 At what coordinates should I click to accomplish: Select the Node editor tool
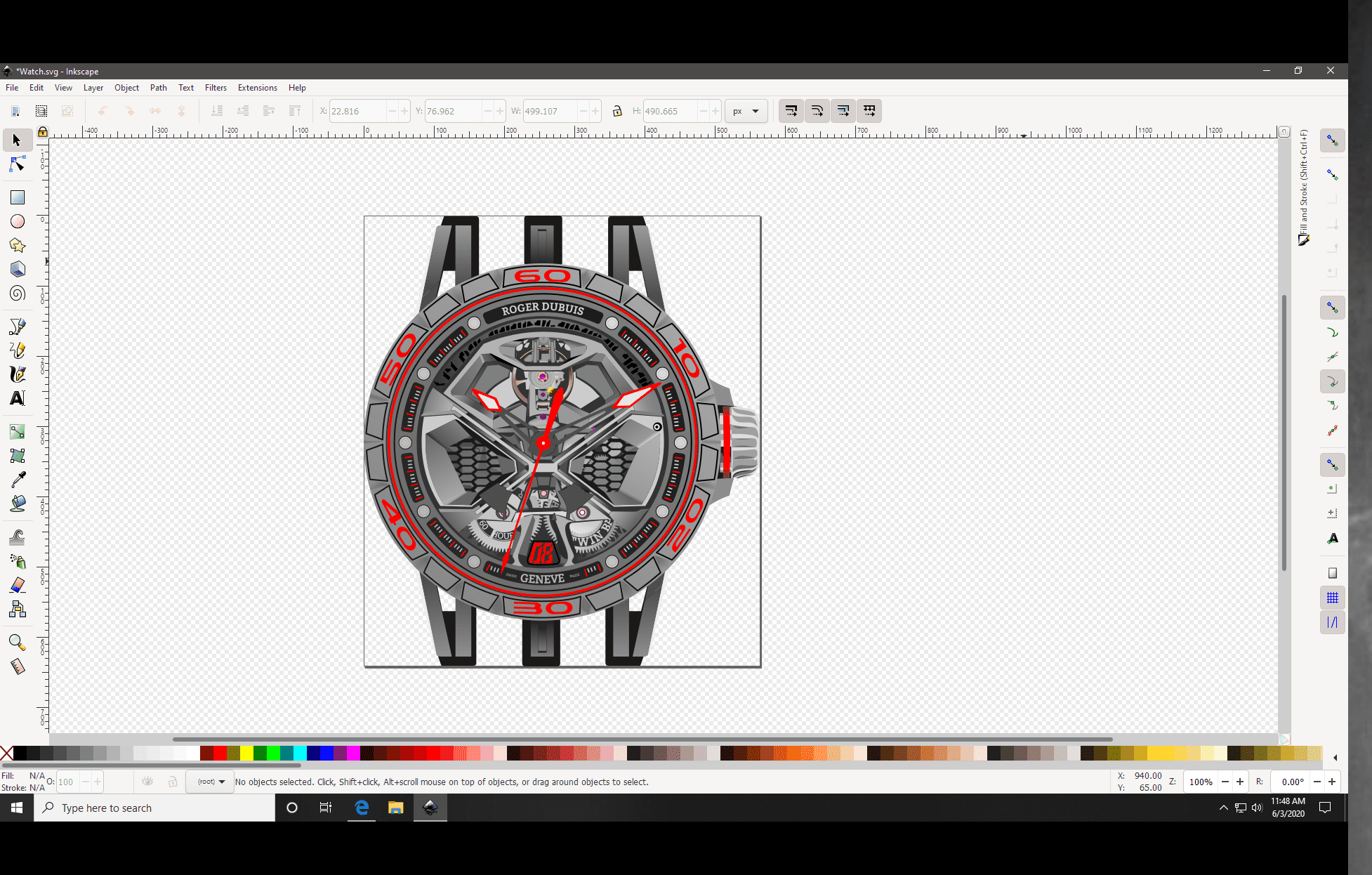(16, 164)
